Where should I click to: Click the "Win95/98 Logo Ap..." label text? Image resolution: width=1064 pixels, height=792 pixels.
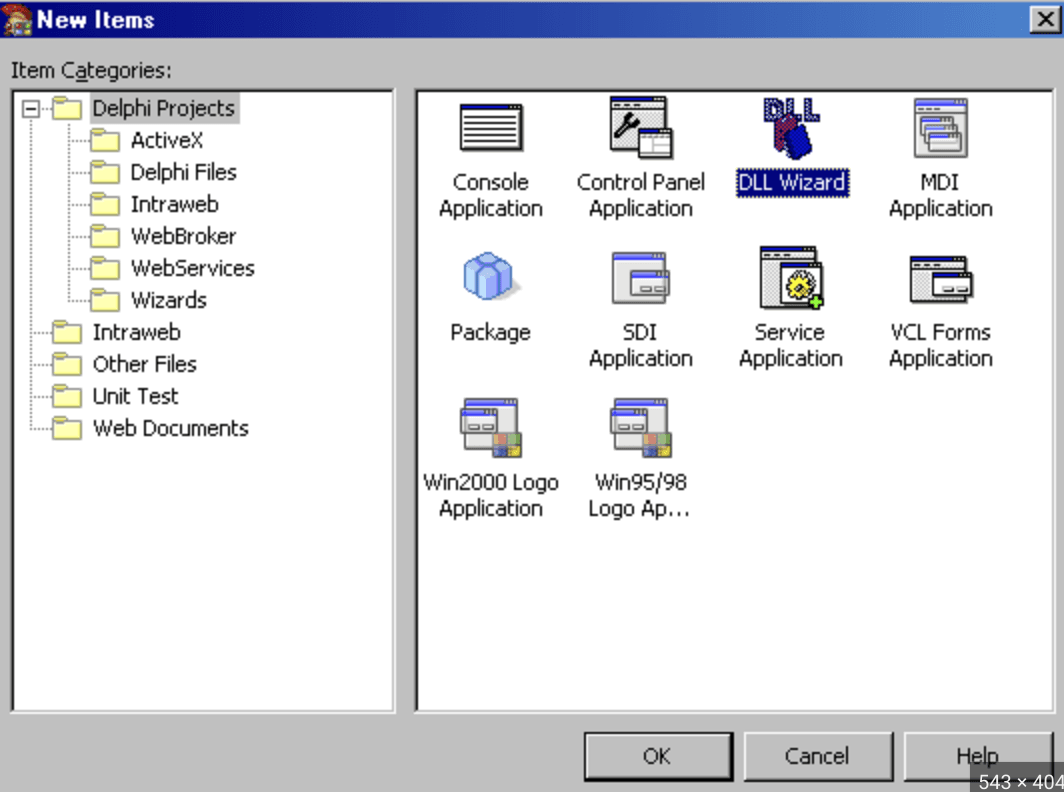tap(639, 495)
